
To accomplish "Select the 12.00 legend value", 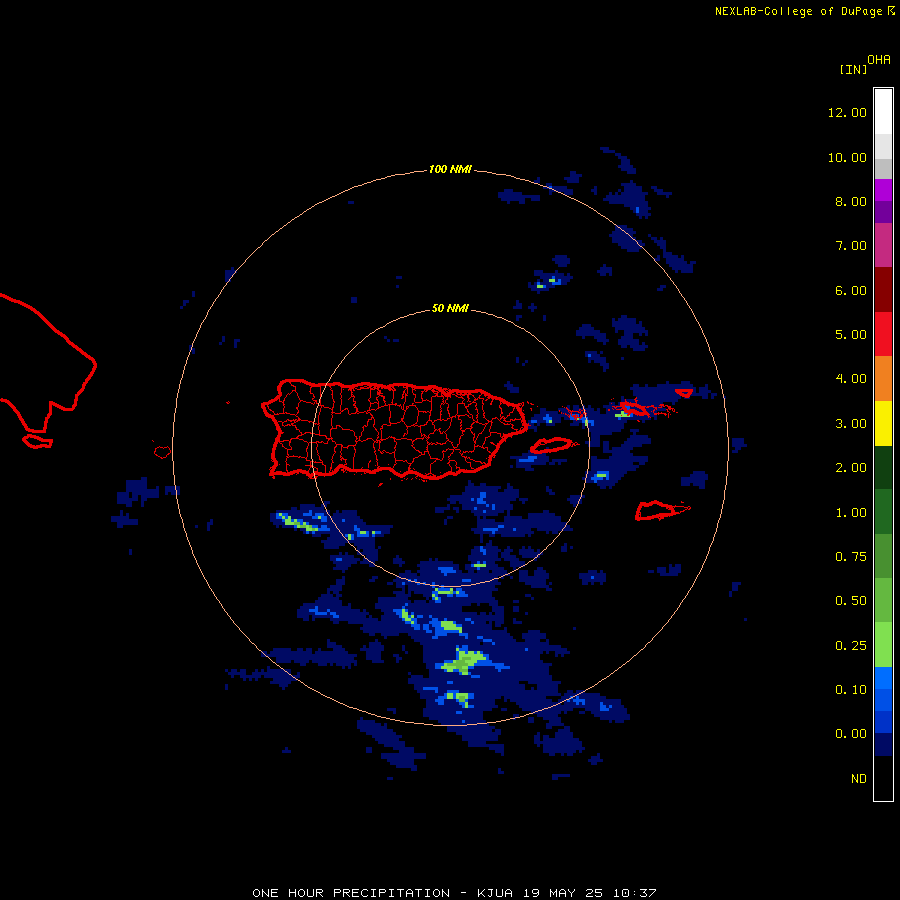I will click(x=847, y=112).
